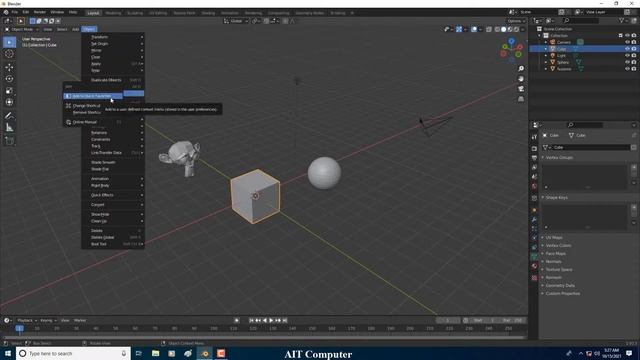Jump to timeline end button
This screenshot has height=360, width=640.
(x=285, y=320)
